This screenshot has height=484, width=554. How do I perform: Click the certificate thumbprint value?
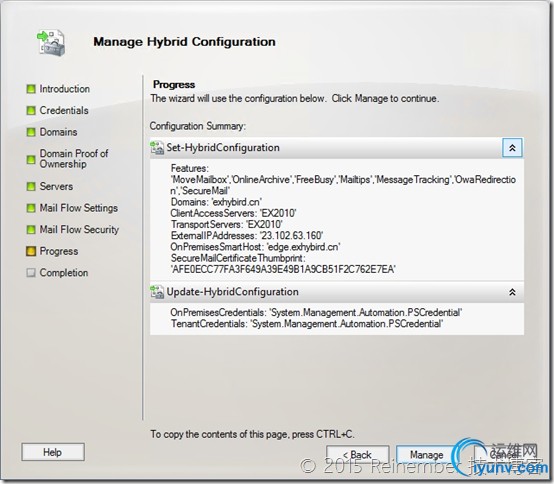click(x=283, y=270)
